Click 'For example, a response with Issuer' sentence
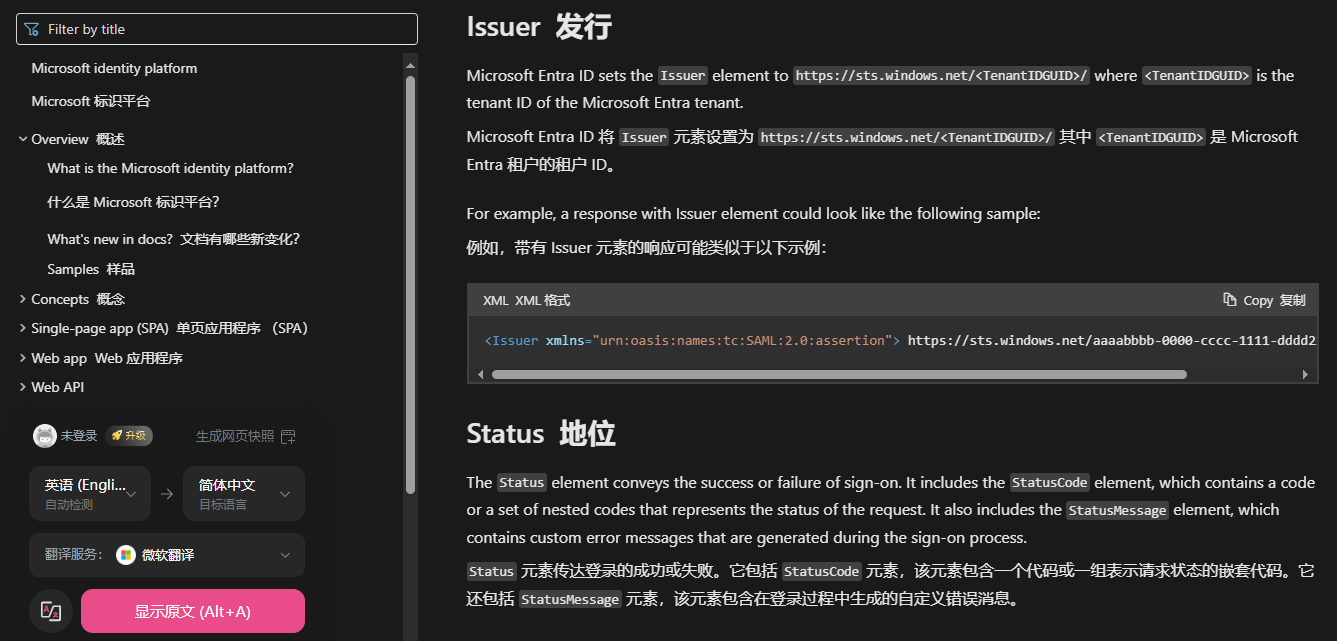Image resolution: width=1337 pixels, height=641 pixels. pos(753,213)
